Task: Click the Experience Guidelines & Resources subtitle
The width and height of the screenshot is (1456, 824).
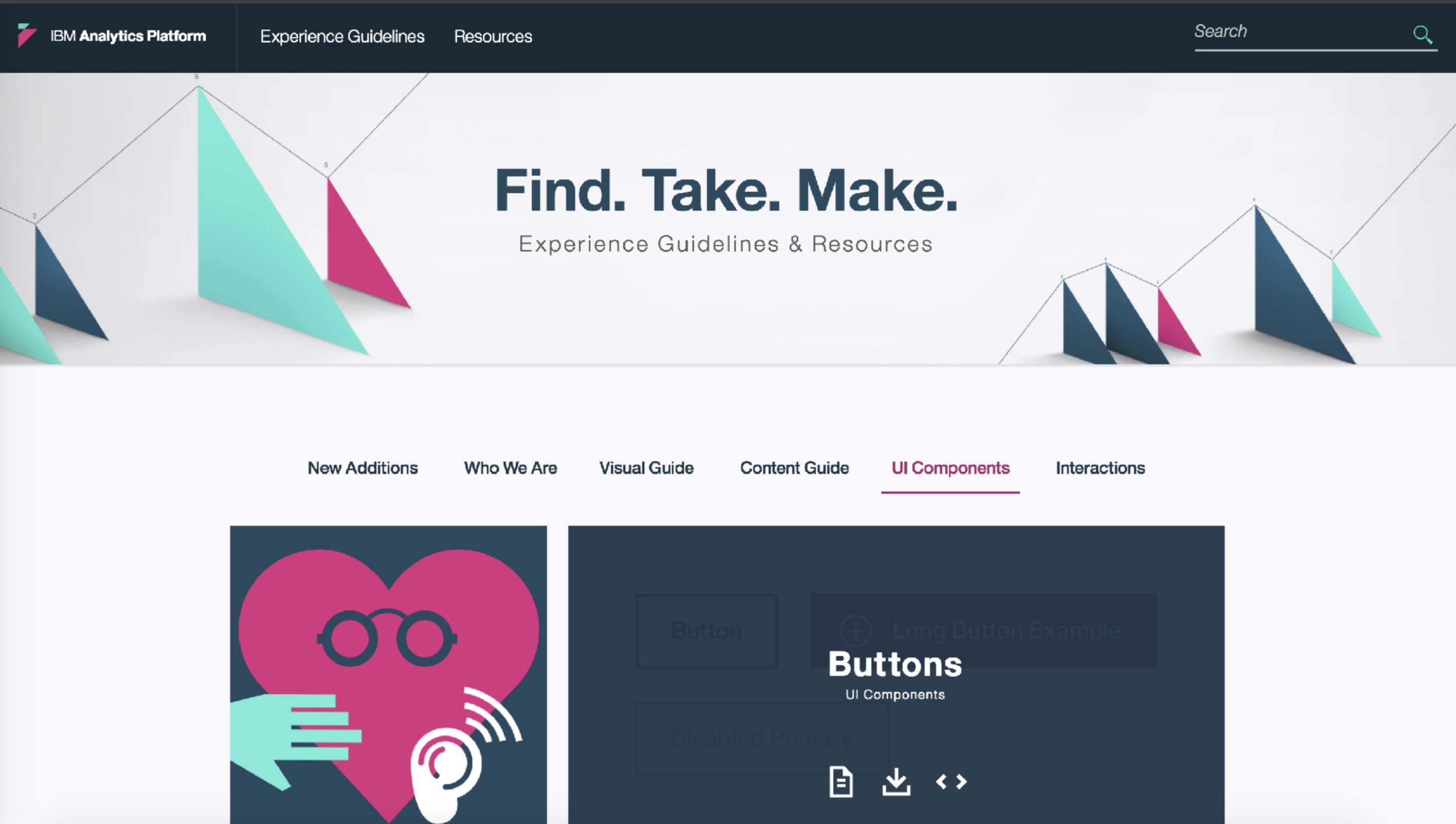Action: pyautogui.click(x=726, y=244)
